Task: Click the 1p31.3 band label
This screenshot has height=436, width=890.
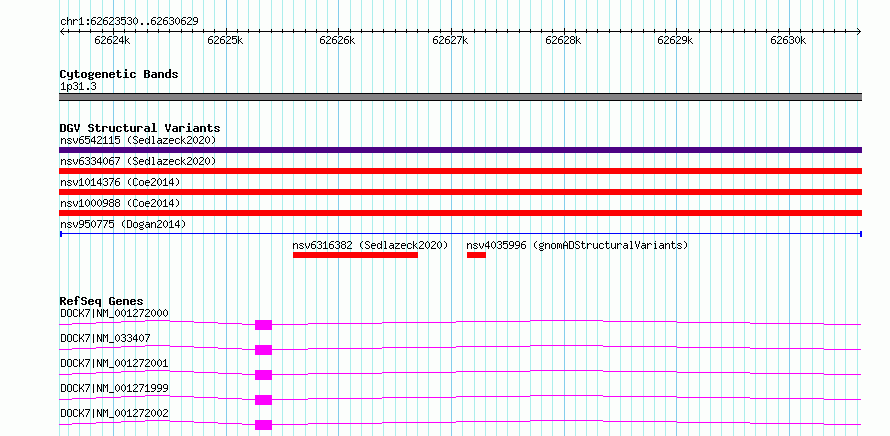Action: point(78,87)
